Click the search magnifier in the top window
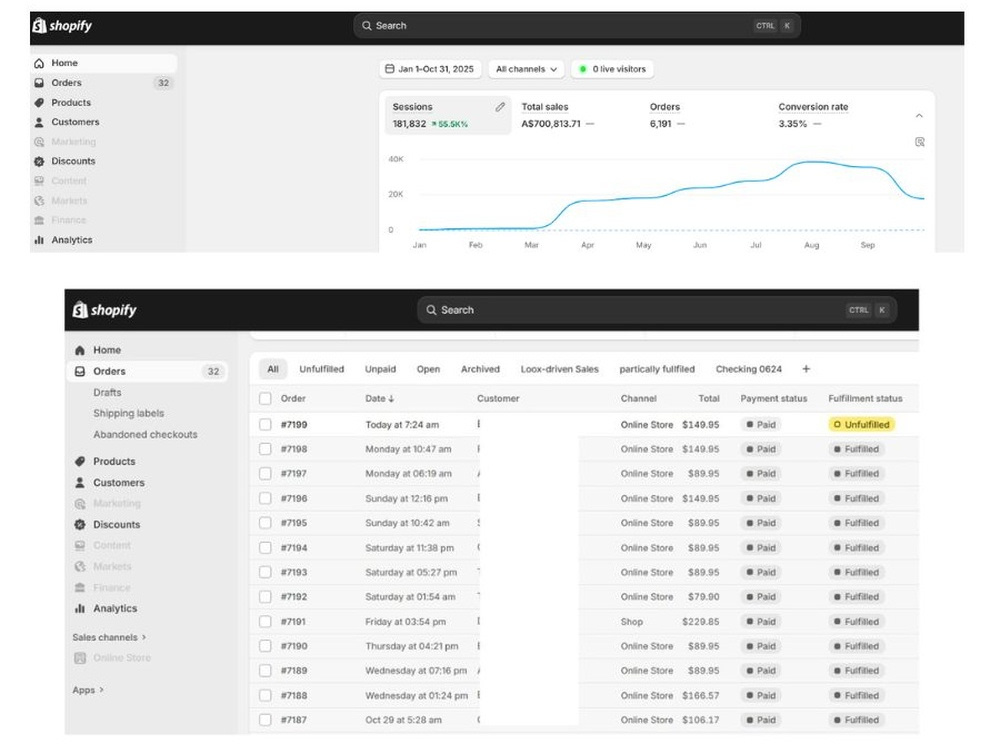Image resolution: width=1000 pixels, height=750 pixels. (x=367, y=26)
